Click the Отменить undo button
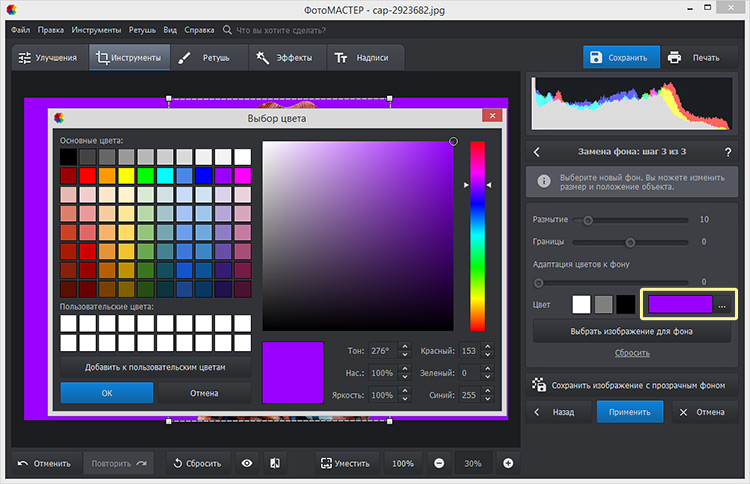 click(44, 463)
